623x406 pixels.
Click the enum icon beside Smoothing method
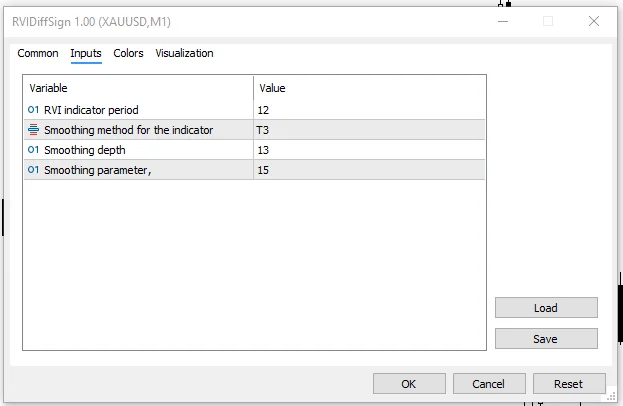click(33, 130)
